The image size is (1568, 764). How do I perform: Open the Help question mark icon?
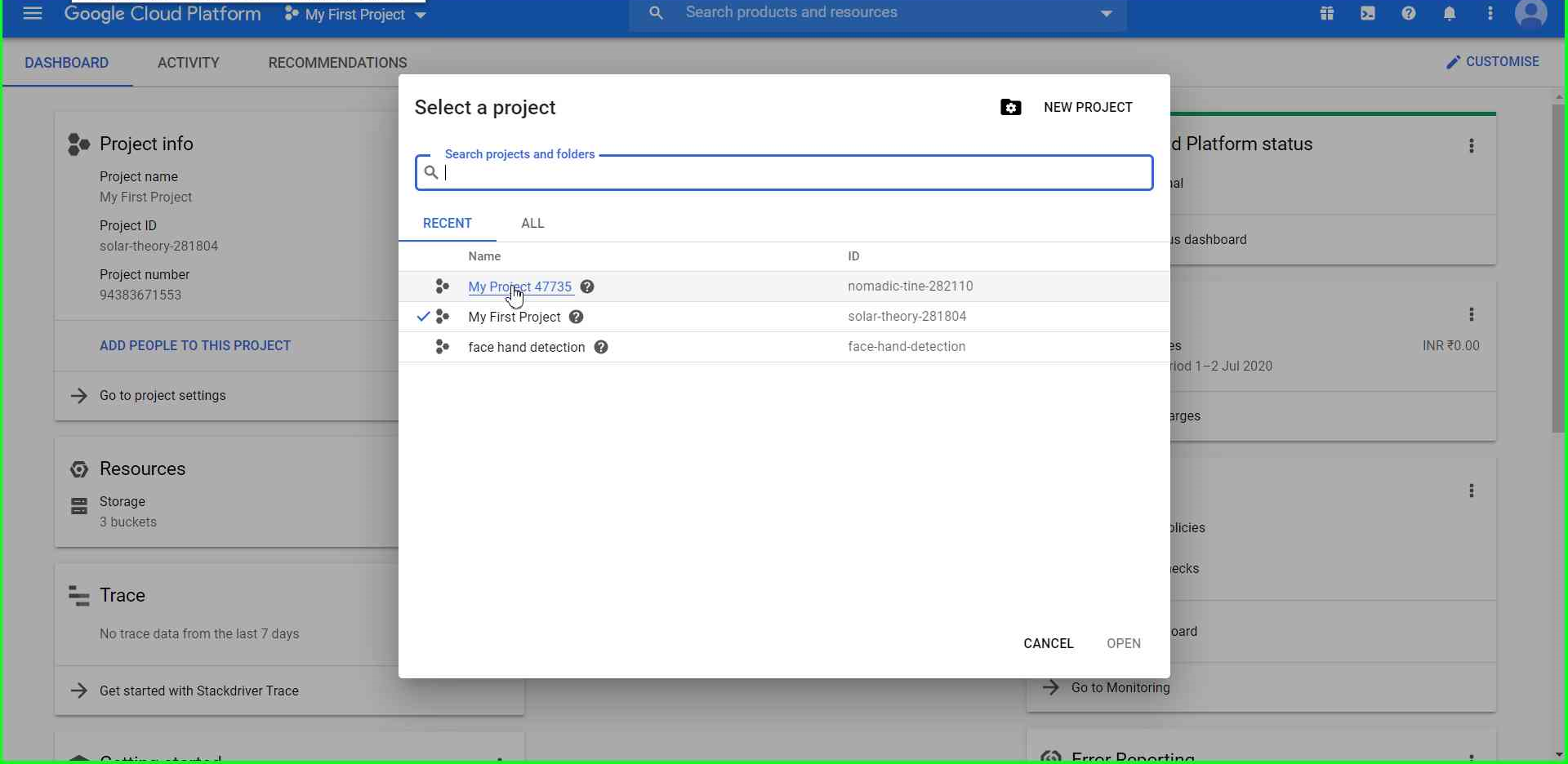tap(1409, 13)
